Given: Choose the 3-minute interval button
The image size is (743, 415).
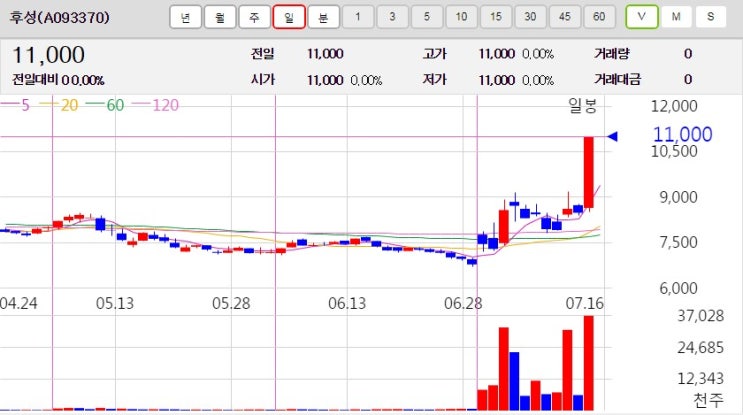Looking at the screenshot, I should pyautogui.click(x=392, y=17).
